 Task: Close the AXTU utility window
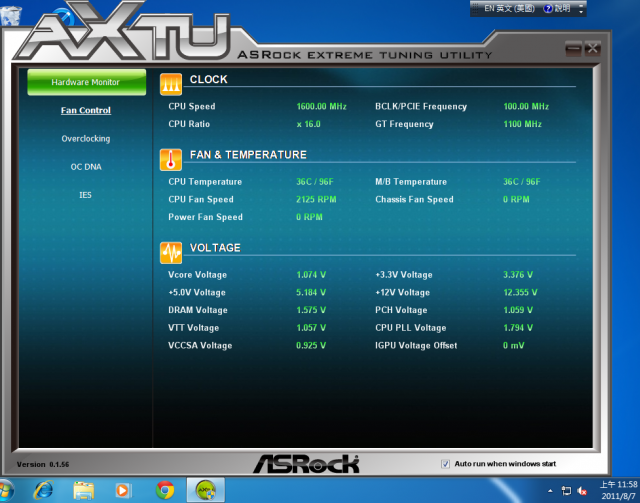[592, 49]
